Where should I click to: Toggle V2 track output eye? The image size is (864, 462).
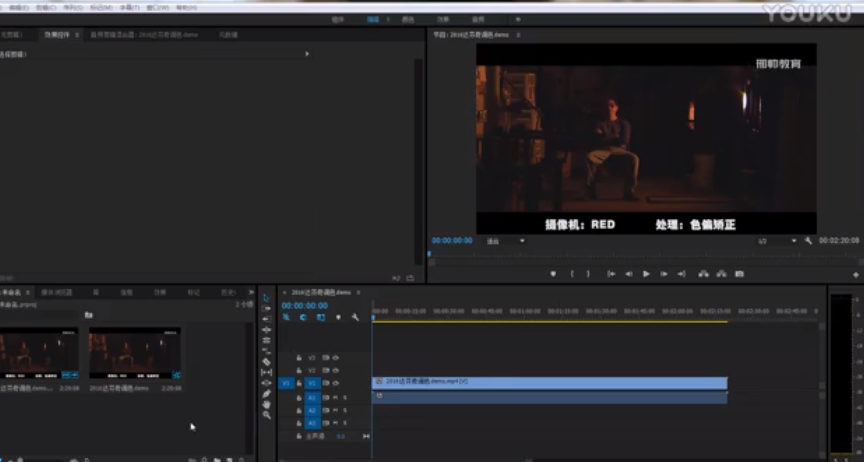336,370
